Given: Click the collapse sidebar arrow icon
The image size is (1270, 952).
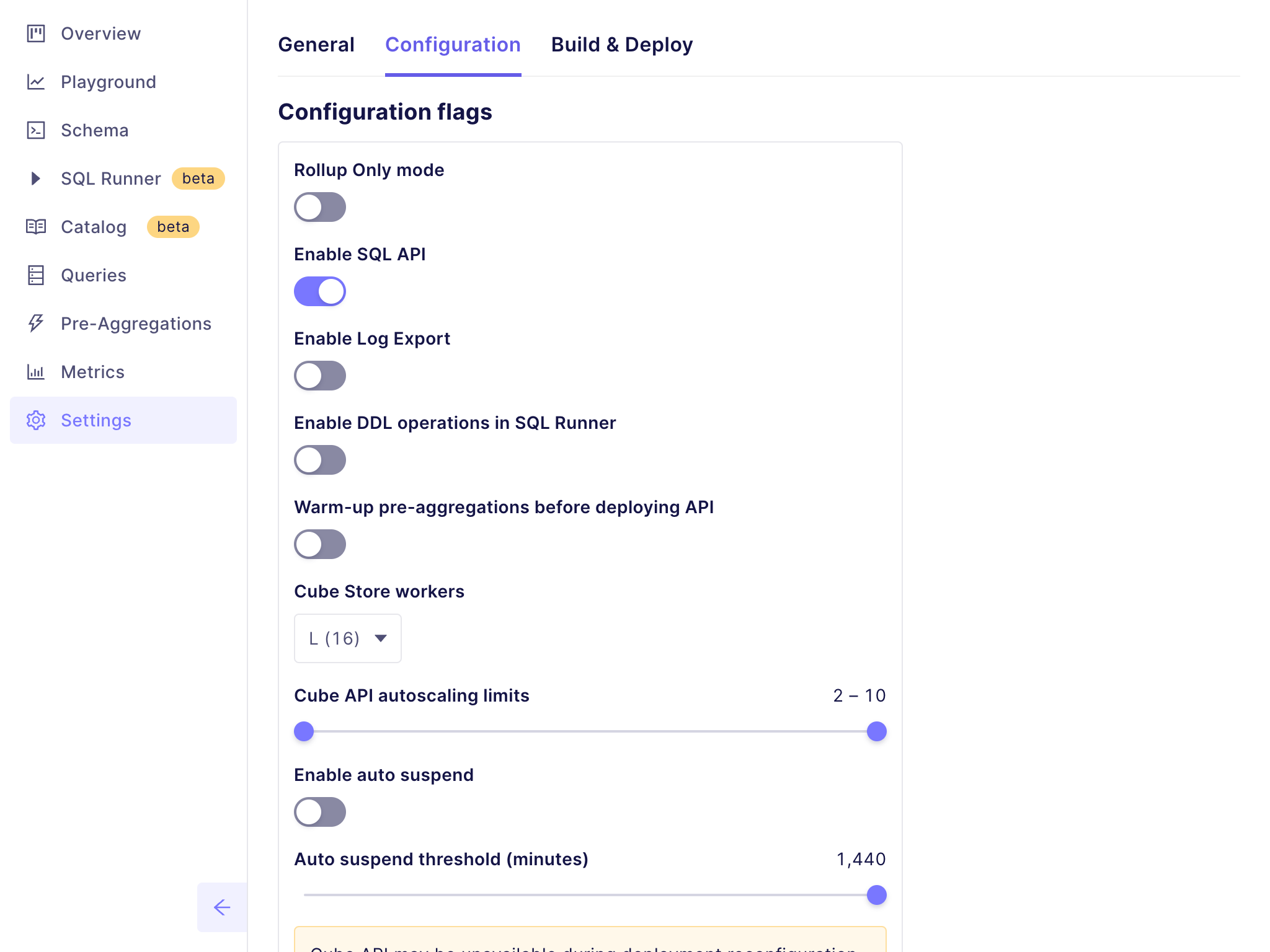Looking at the screenshot, I should (x=221, y=907).
